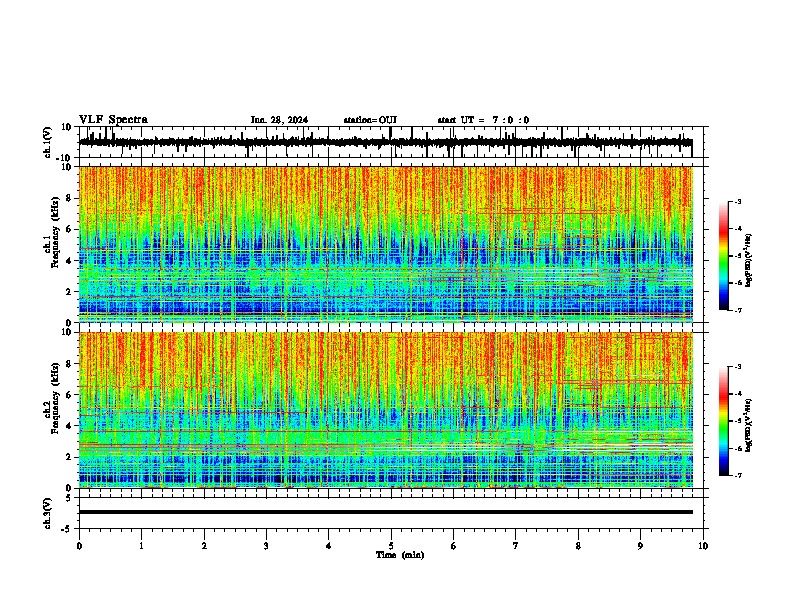
Task: Click the "4" kHz tick on ch.1 spectrogram
Action: point(69,261)
